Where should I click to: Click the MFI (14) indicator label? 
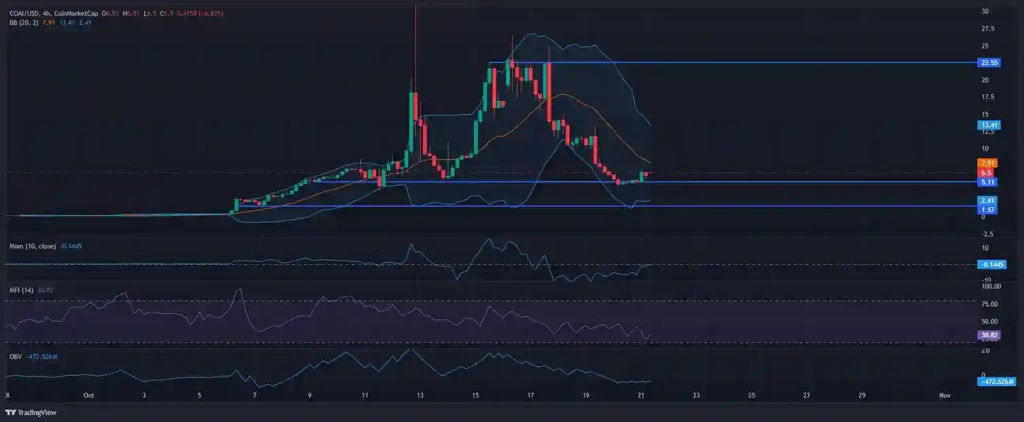[18, 289]
